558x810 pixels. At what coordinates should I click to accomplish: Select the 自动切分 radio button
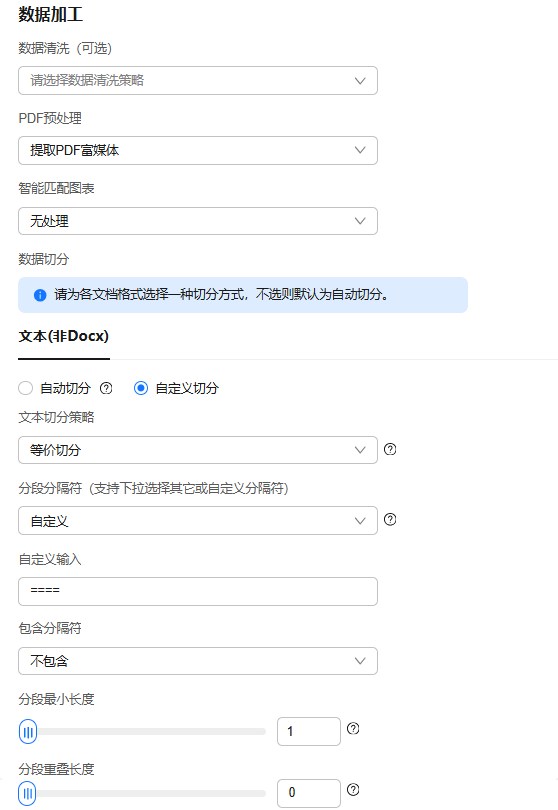(x=25, y=388)
